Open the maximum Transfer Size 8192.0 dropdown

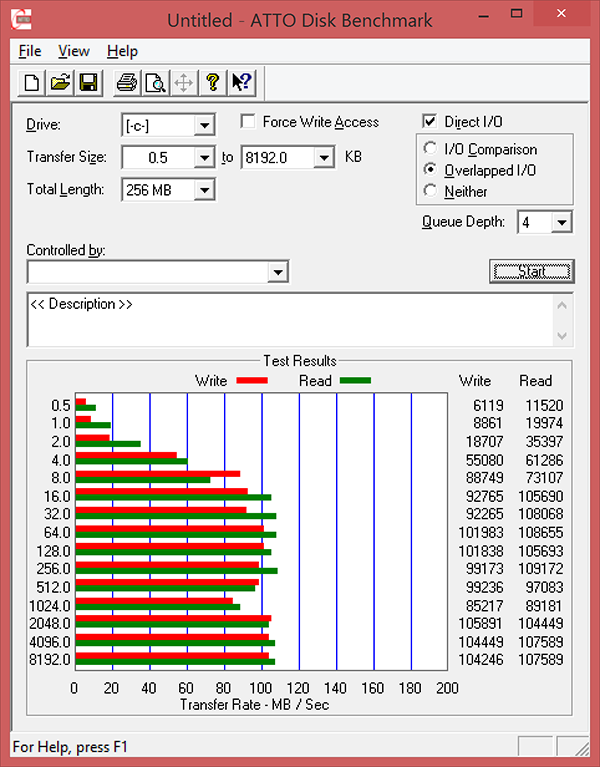[x=324, y=158]
